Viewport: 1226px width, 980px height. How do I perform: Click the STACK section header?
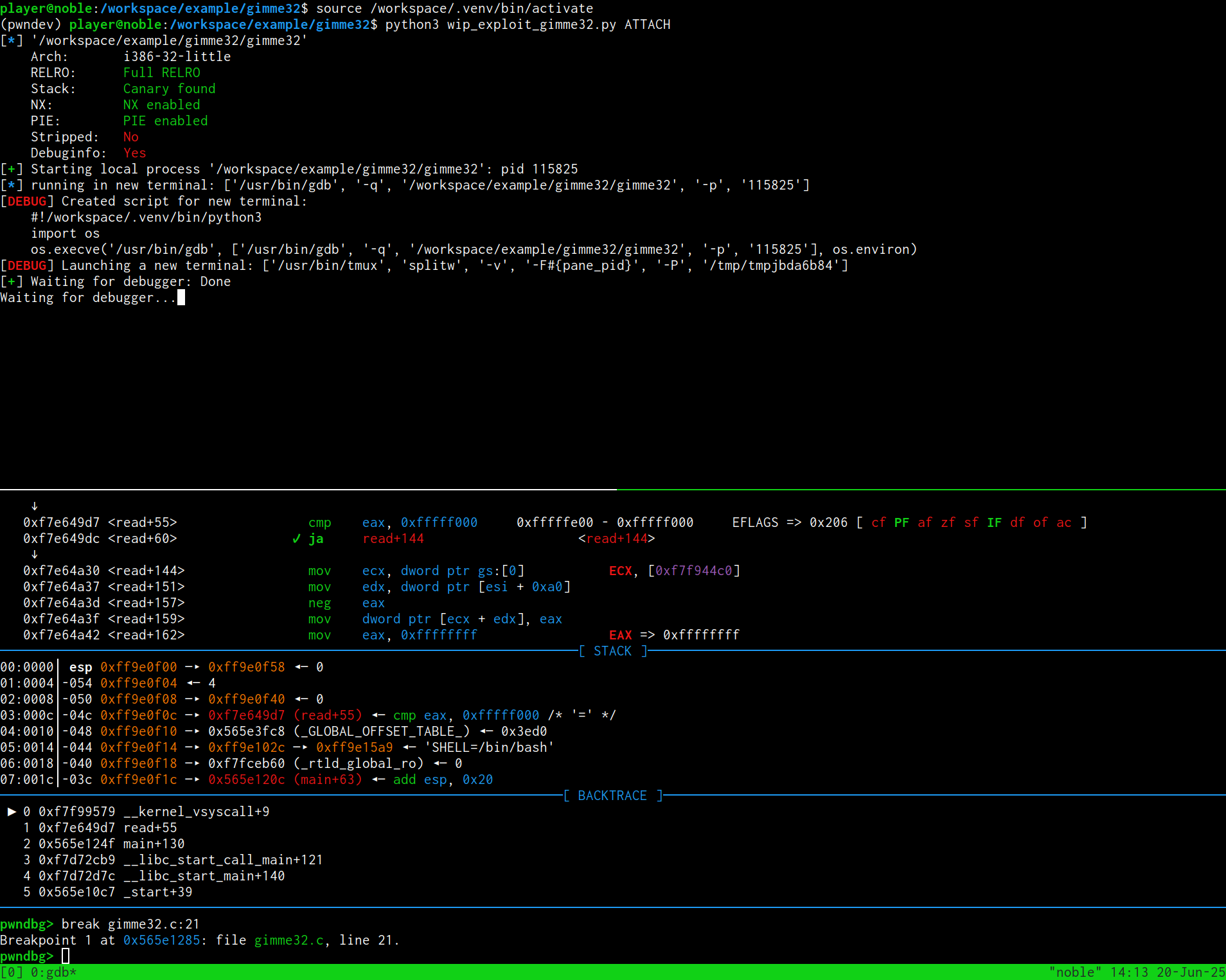(x=612, y=651)
